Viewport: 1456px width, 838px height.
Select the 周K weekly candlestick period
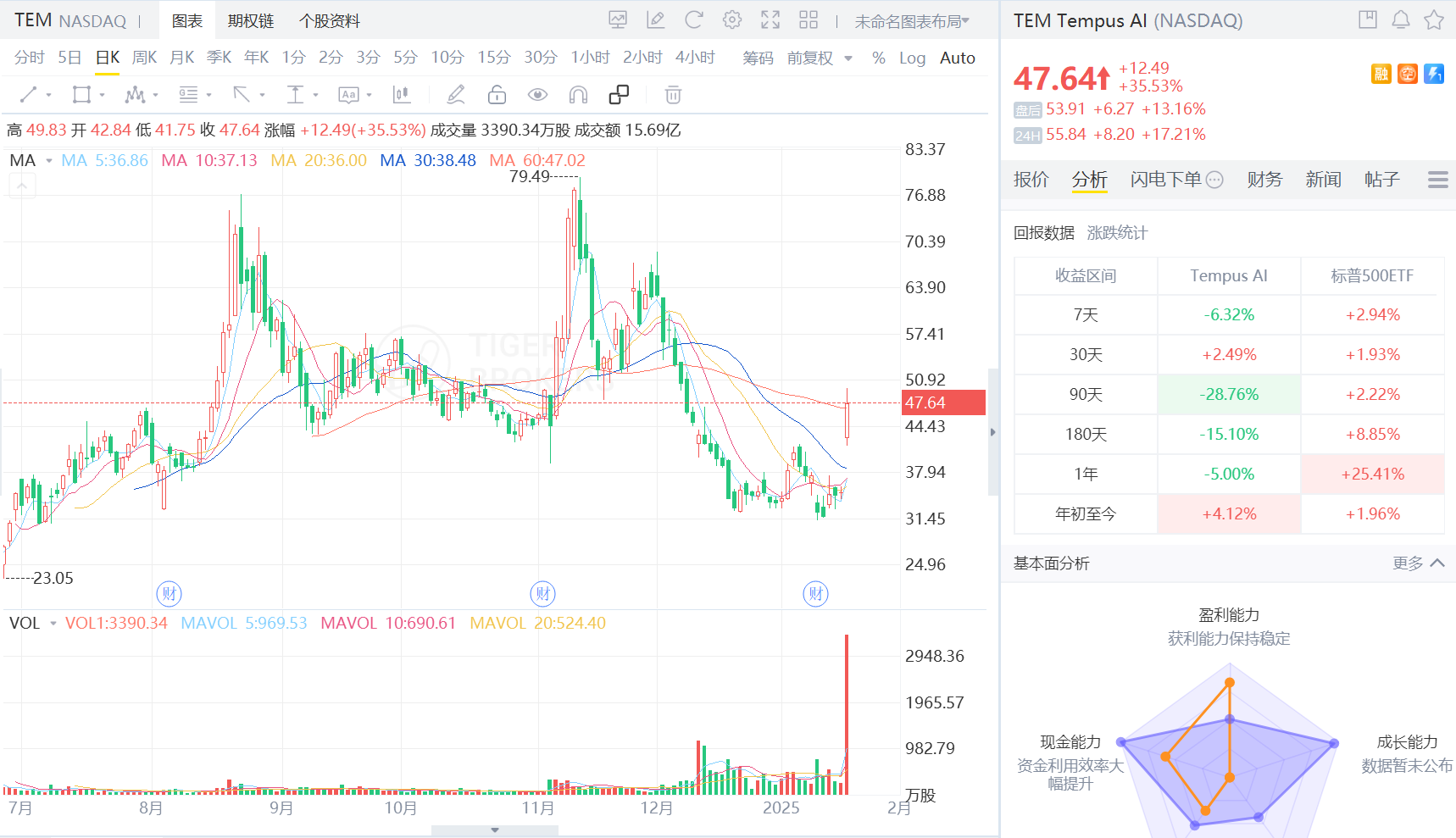[x=145, y=58]
